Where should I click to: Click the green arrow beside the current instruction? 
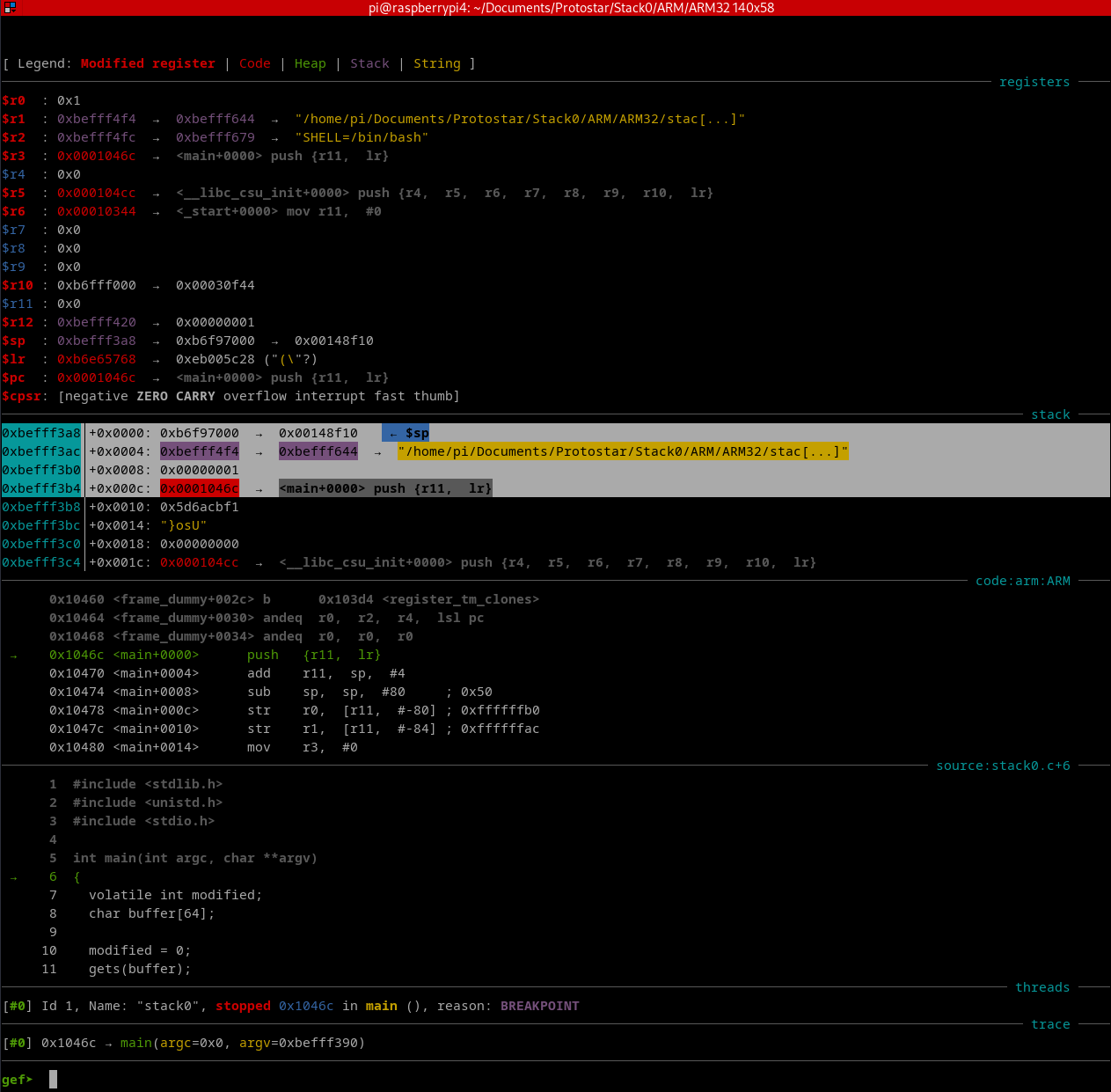pyautogui.click(x=13, y=655)
